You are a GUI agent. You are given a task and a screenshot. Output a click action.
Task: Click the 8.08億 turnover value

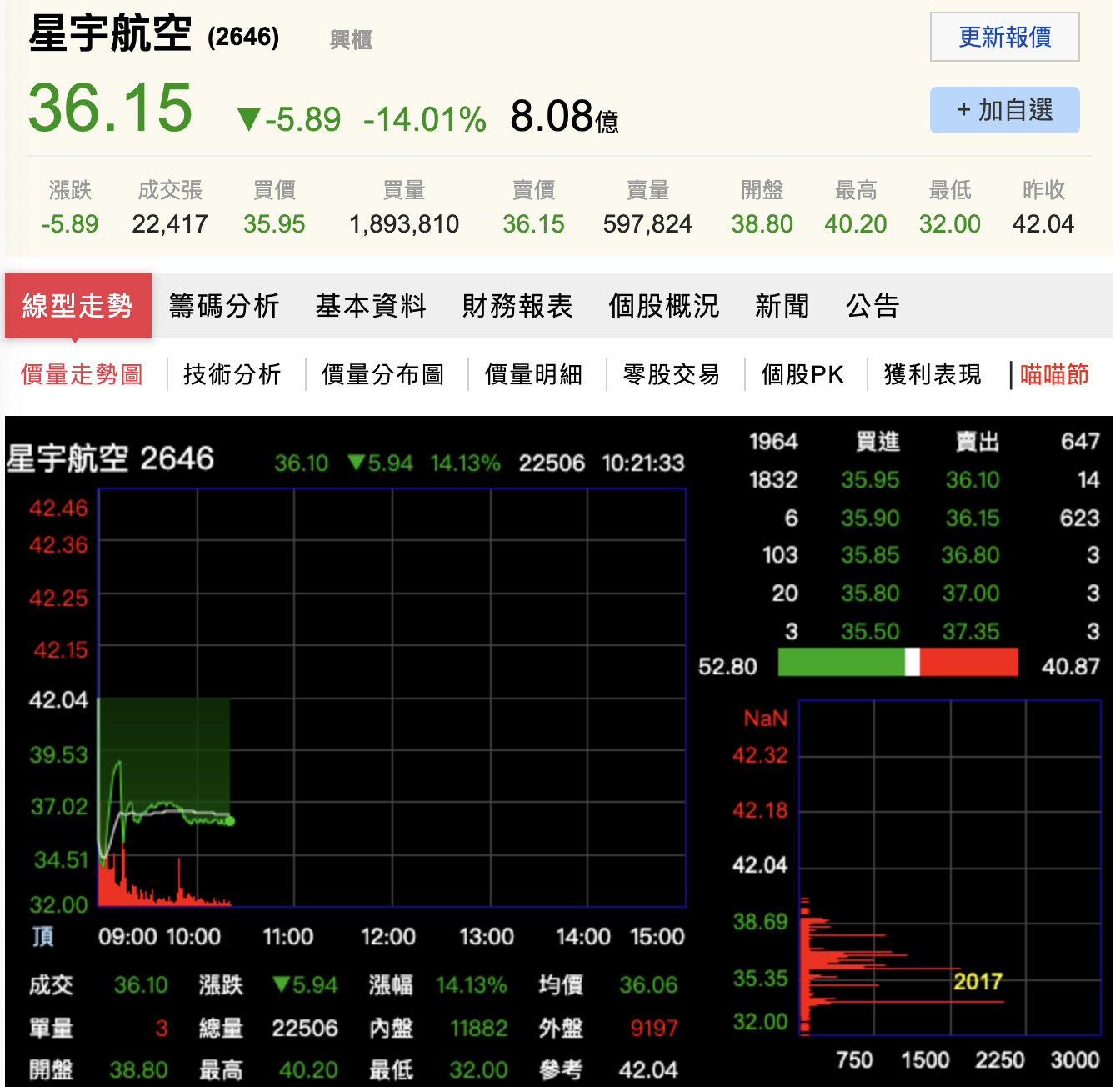(564, 116)
